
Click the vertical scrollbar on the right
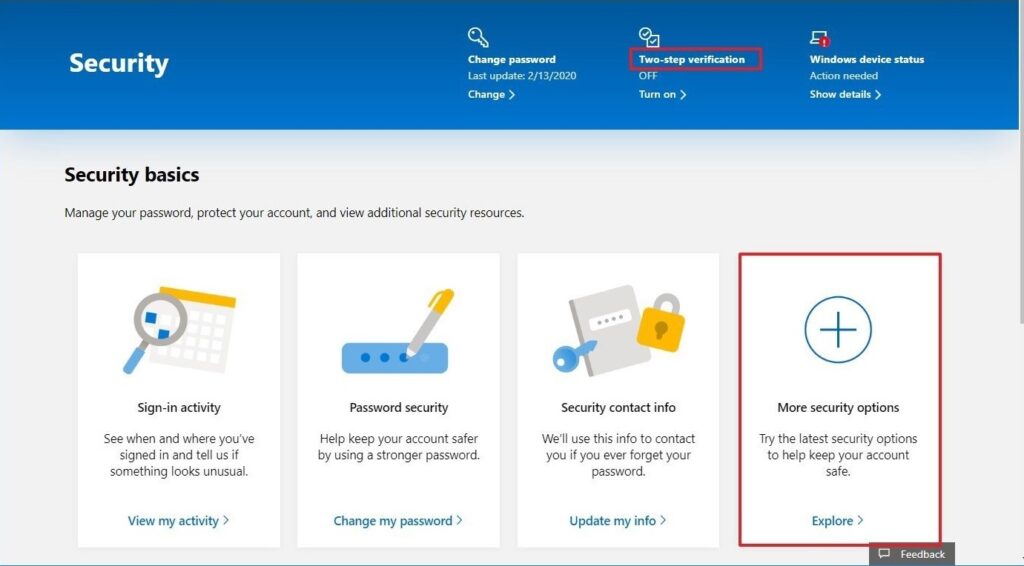click(x=1018, y=280)
